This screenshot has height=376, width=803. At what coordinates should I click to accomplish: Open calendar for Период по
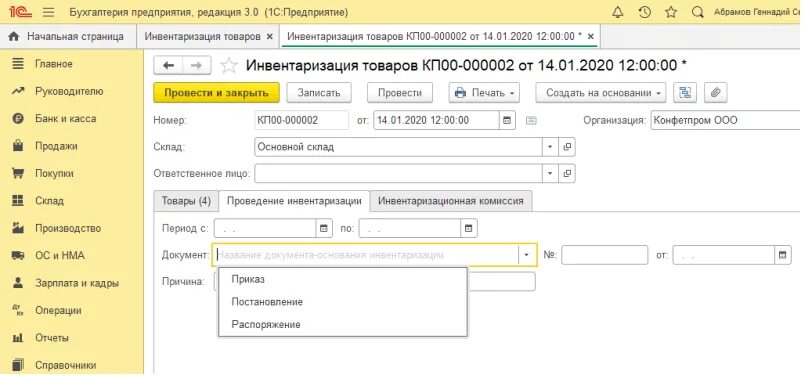[x=468, y=228]
